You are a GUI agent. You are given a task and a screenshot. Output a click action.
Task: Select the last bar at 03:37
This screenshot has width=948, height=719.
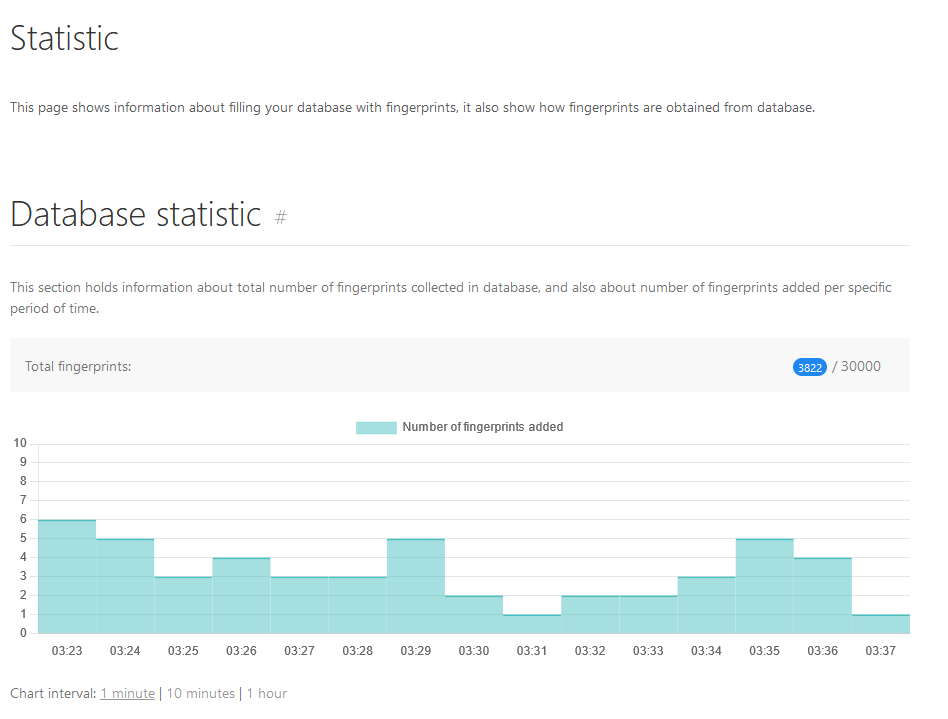[x=880, y=624]
